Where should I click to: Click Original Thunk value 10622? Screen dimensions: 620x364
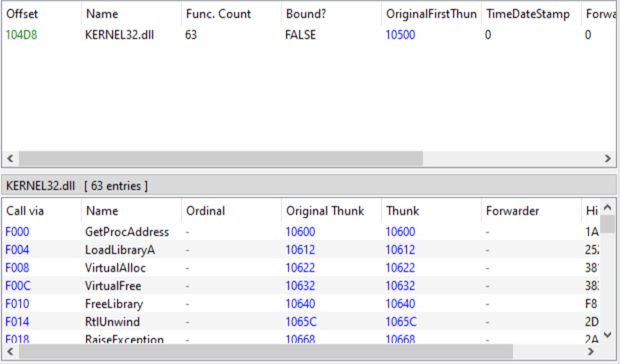click(x=300, y=268)
